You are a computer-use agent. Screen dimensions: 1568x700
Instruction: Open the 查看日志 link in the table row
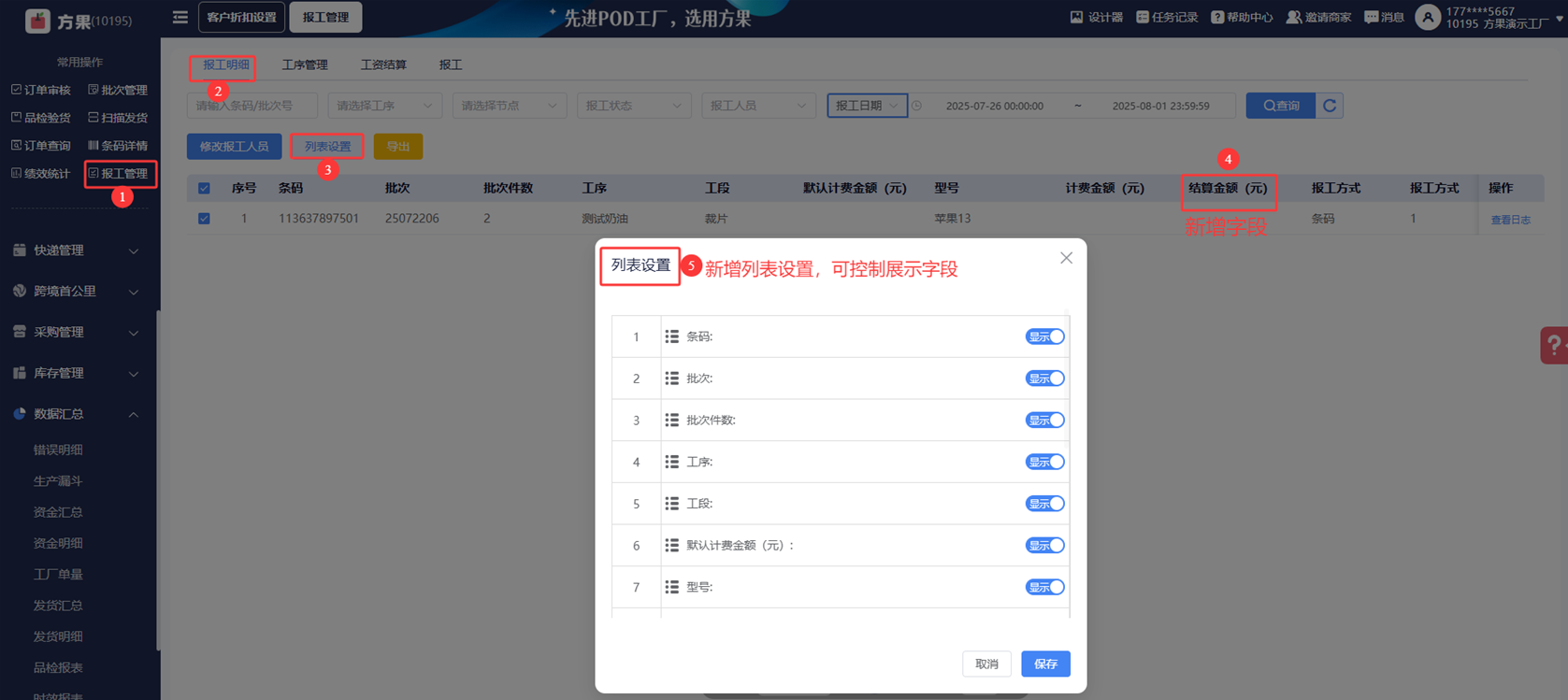point(1510,220)
